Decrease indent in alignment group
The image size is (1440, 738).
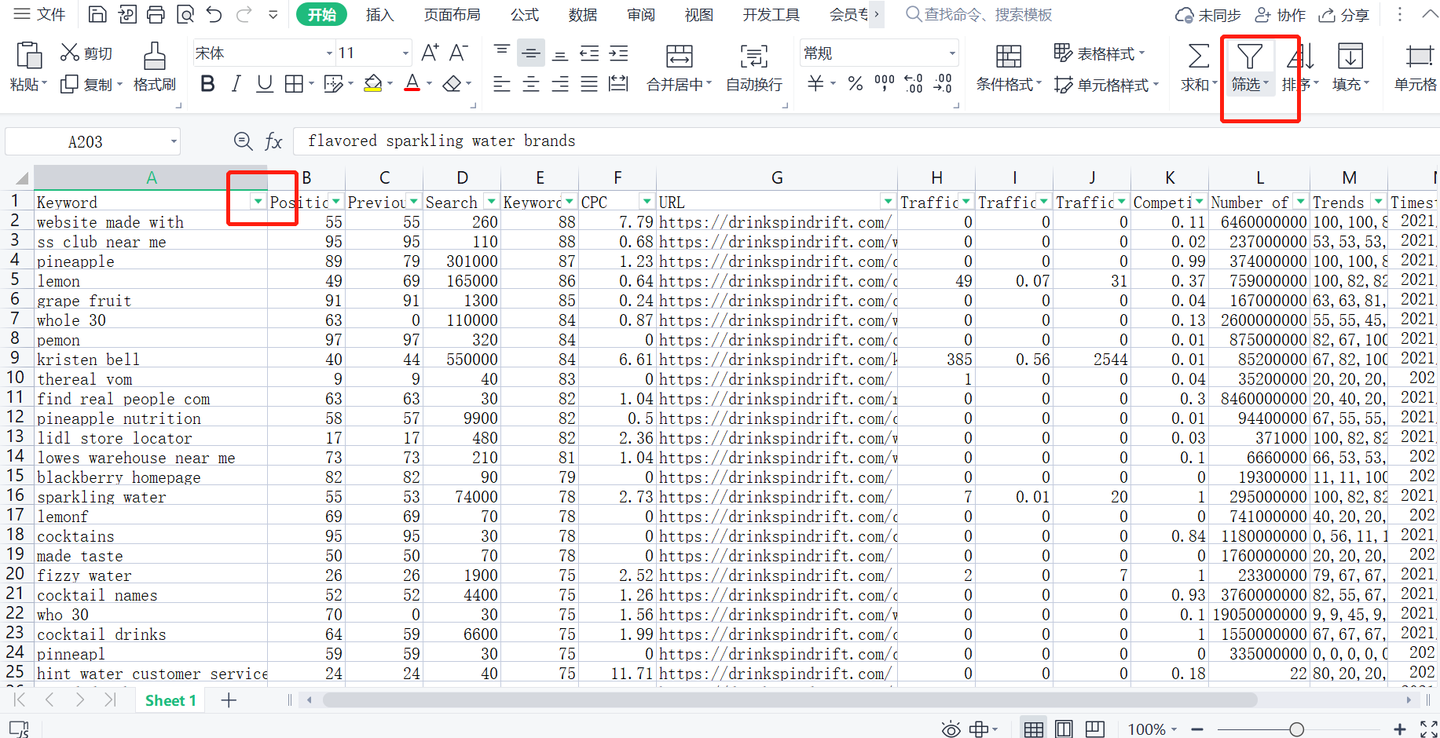pos(589,53)
